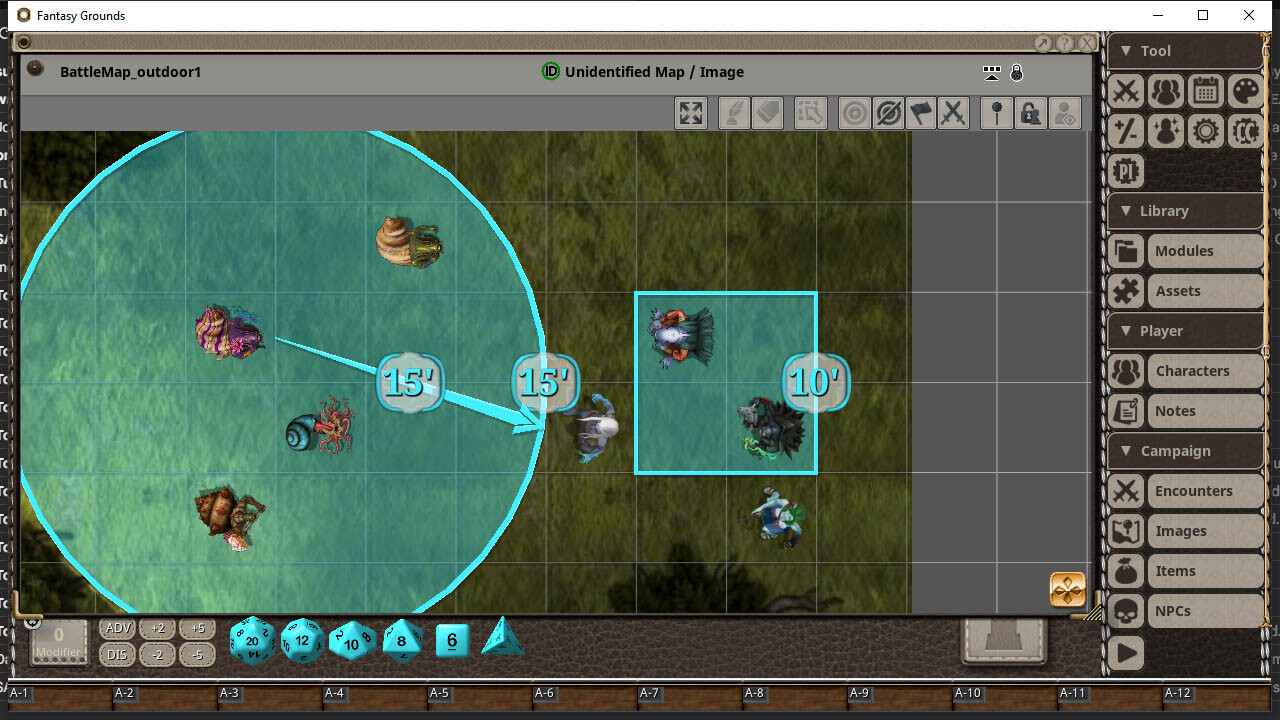Open the PI gear tool
1280x720 pixels.
[1126, 171]
